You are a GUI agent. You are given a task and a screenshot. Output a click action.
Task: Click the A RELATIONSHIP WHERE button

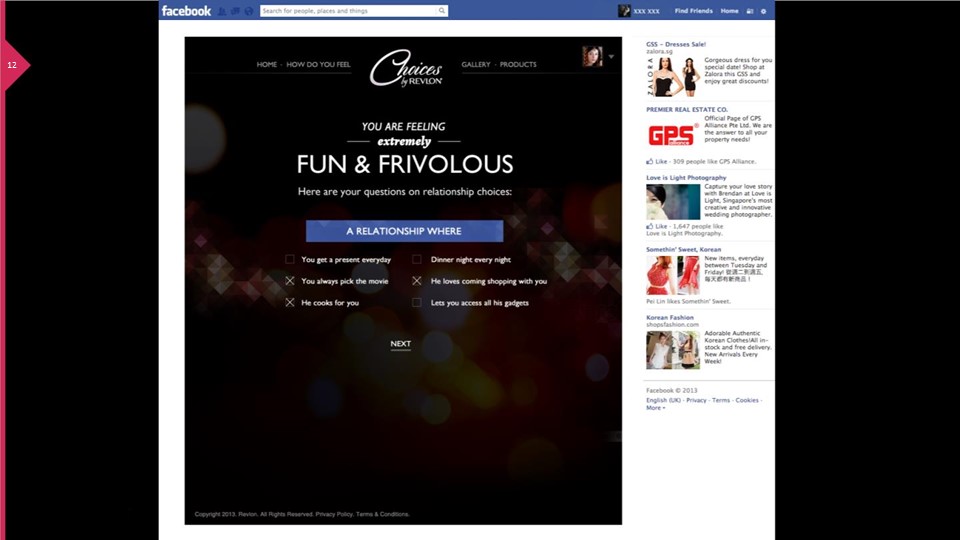tap(405, 231)
